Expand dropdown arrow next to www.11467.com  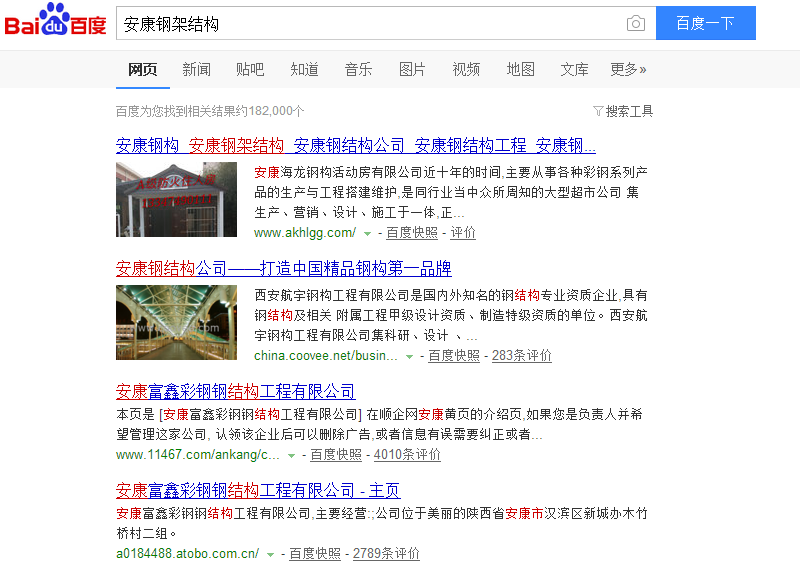pyautogui.click(x=291, y=455)
